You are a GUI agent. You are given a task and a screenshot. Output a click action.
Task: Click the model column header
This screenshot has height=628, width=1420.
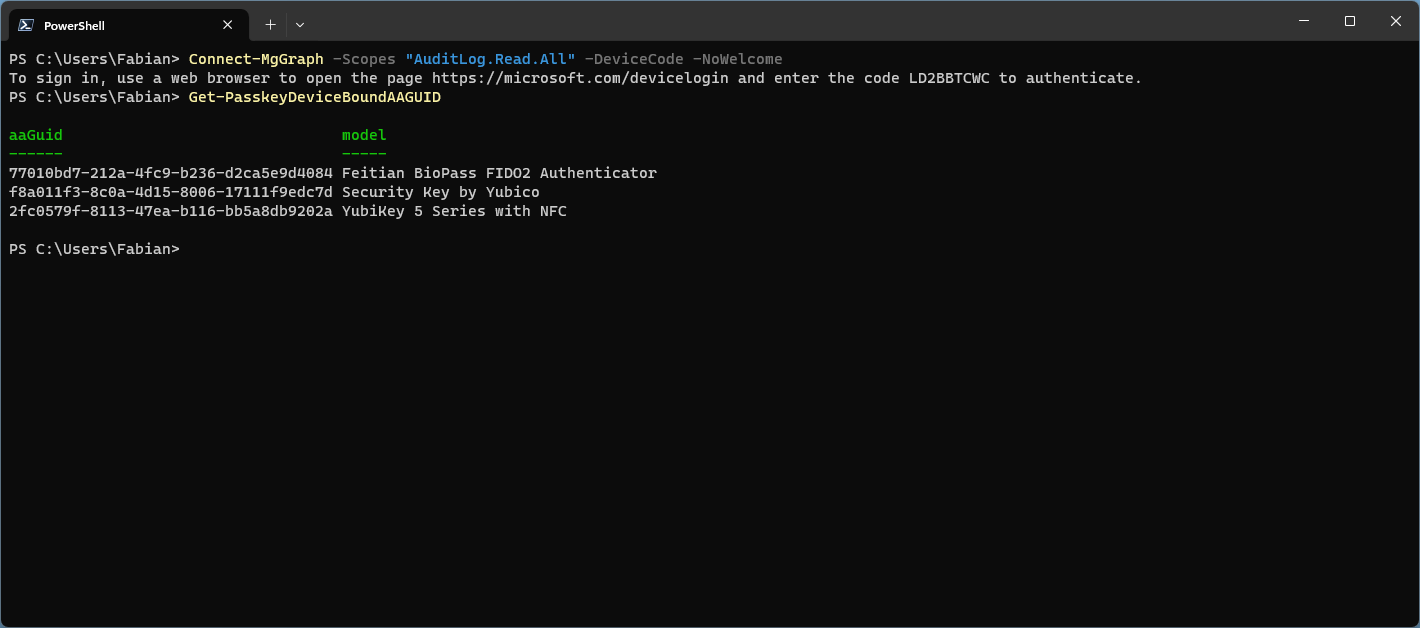pyautogui.click(x=364, y=135)
